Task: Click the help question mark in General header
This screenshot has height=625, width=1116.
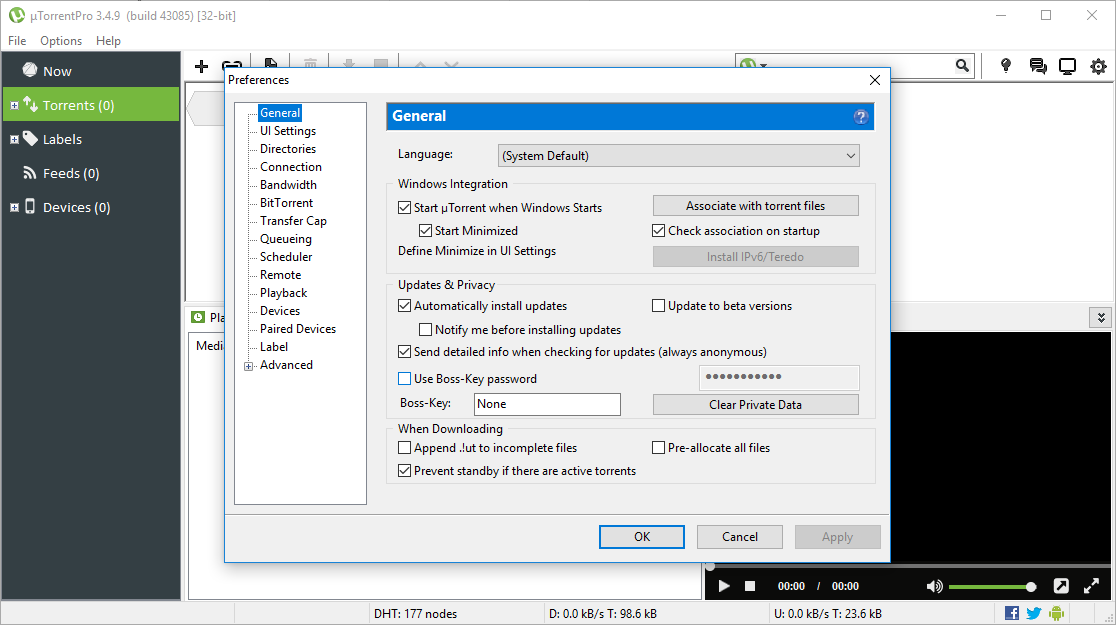Action: click(x=860, y=117)
